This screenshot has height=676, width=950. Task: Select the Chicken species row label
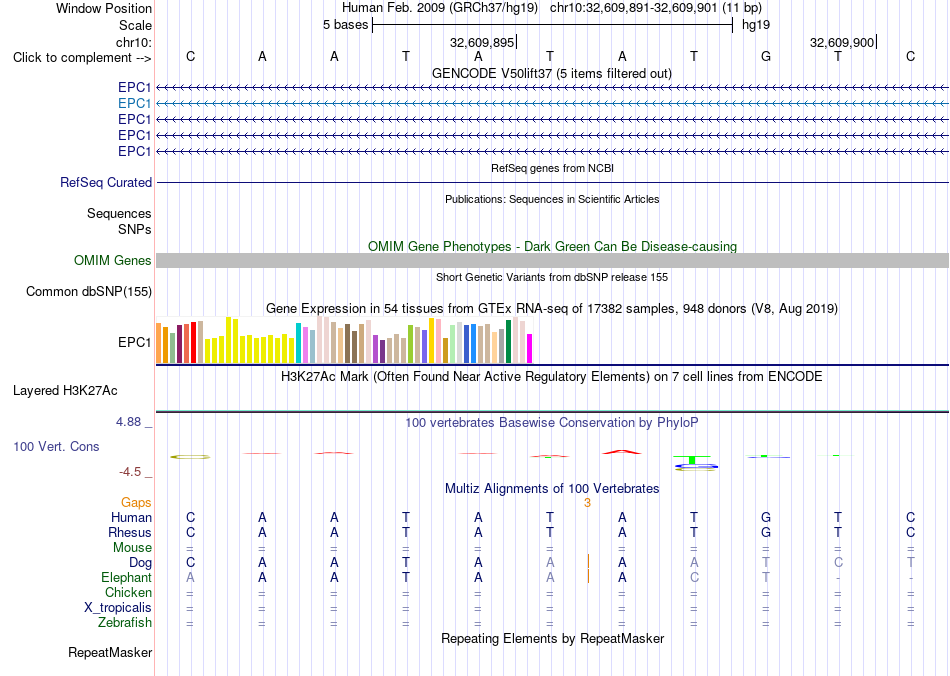[x=128, y=592]
